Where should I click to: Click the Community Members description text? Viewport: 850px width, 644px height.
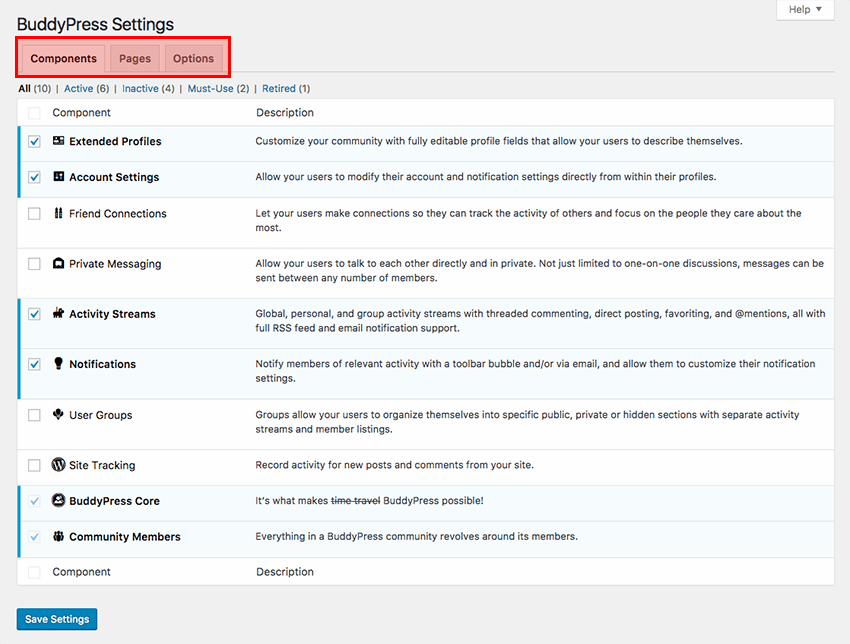coord(416,536)
